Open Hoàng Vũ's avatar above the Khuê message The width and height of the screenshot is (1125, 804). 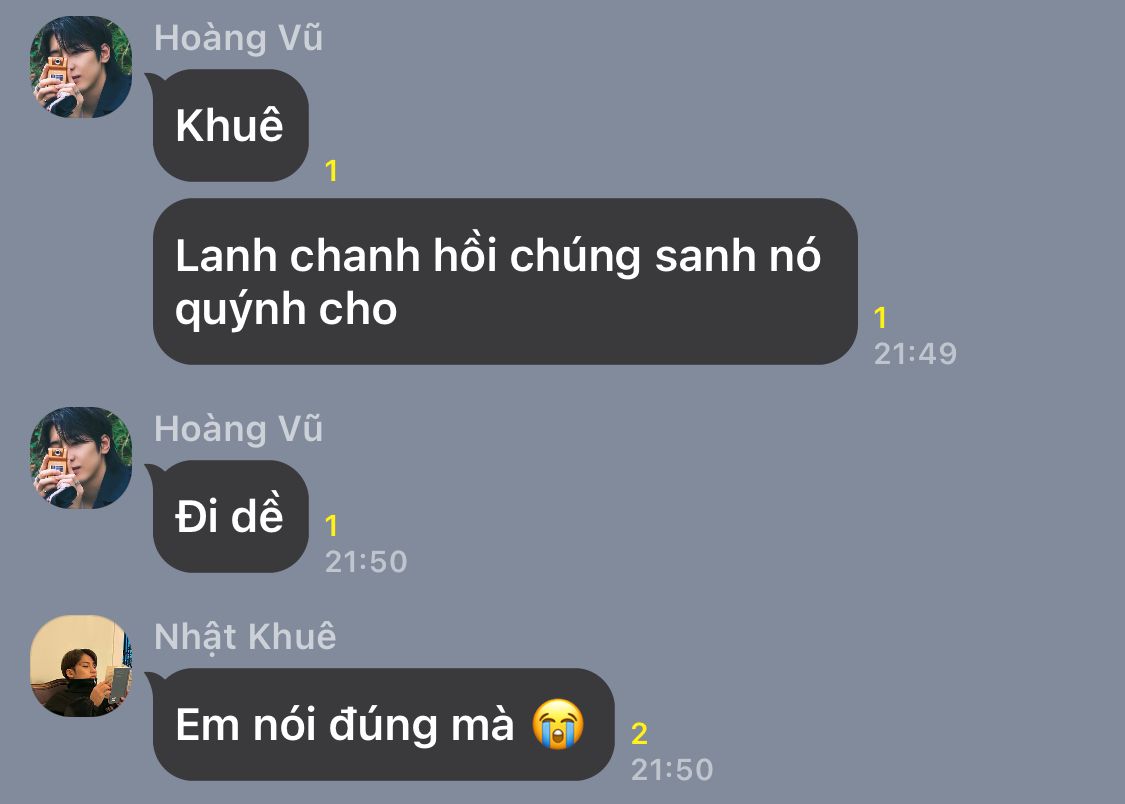[80, 67]
